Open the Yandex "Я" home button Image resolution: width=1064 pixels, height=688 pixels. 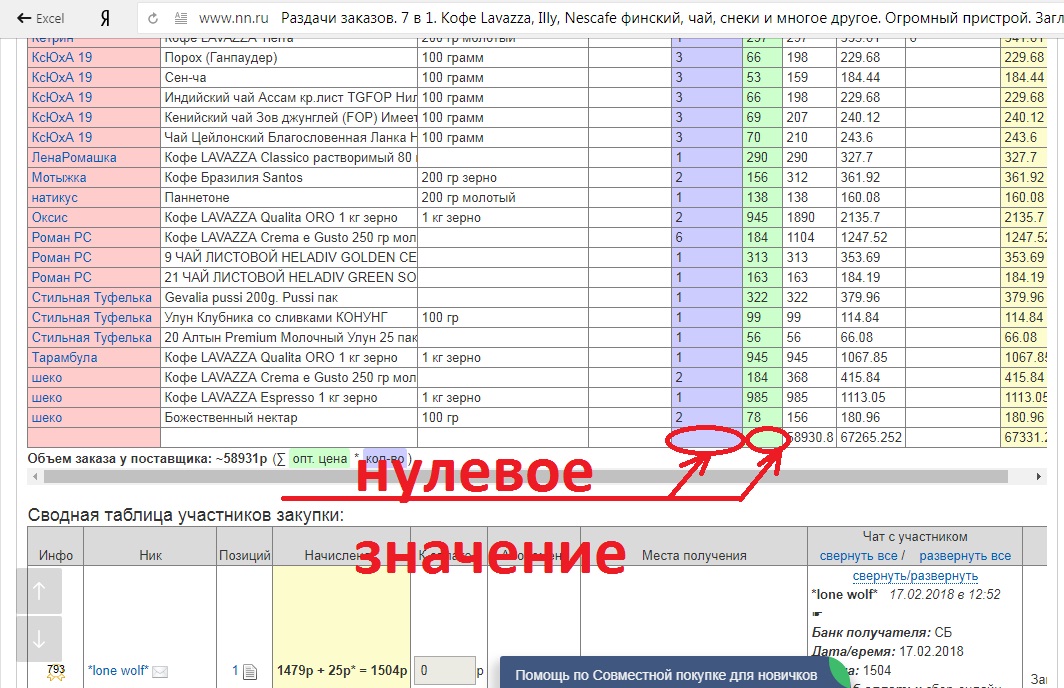tap(105, 18)
